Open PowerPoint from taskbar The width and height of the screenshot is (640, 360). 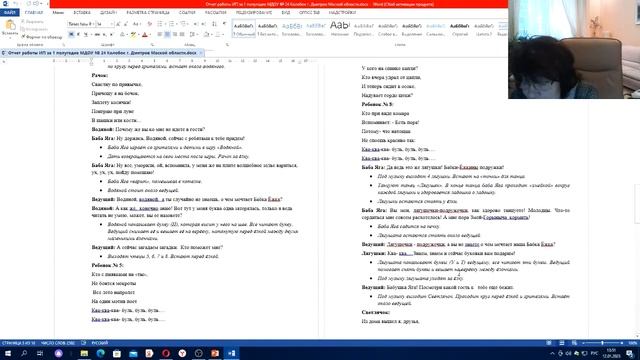click(x=215, y=353)
